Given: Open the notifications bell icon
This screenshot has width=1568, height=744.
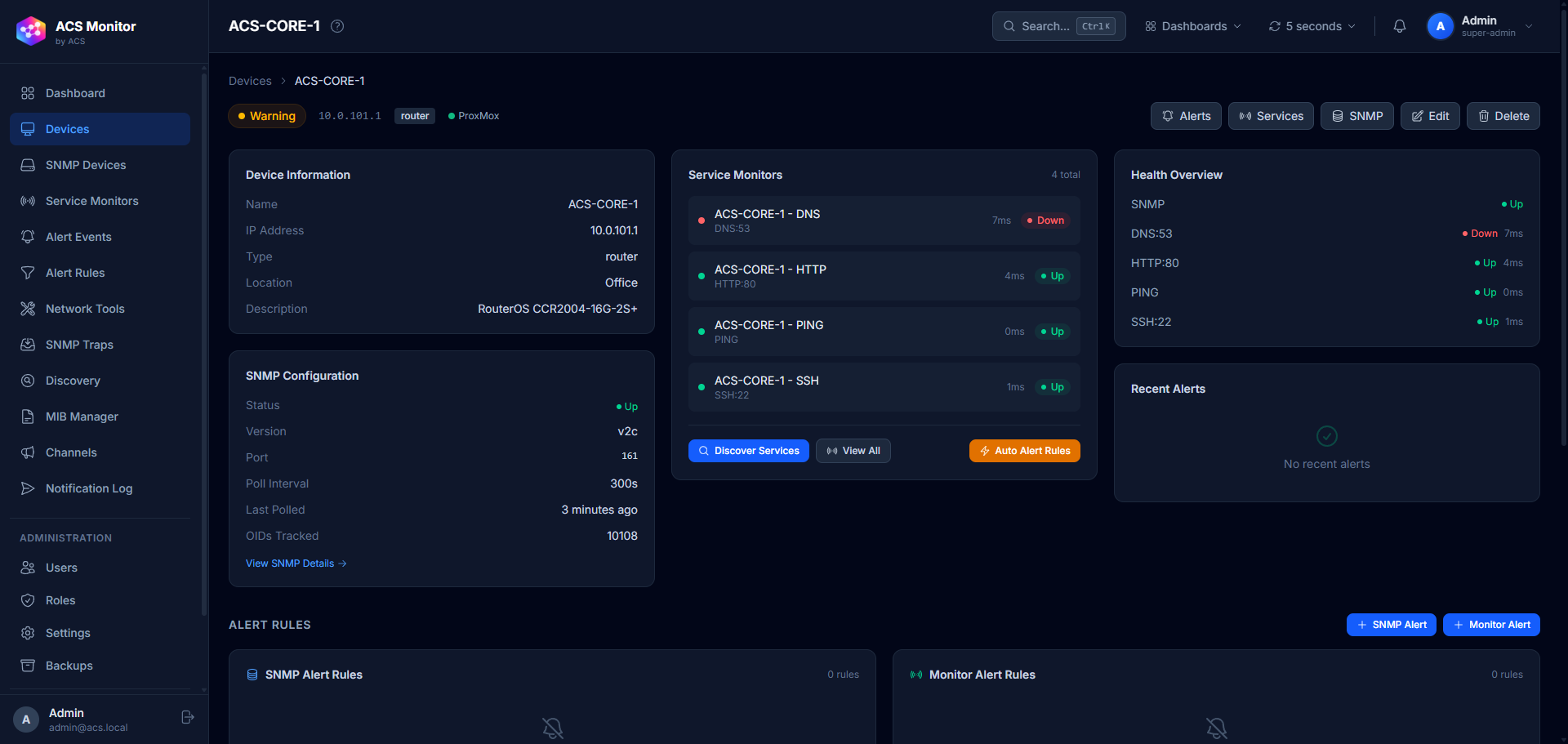Looking at the screenshot, I should (1400, 26).
